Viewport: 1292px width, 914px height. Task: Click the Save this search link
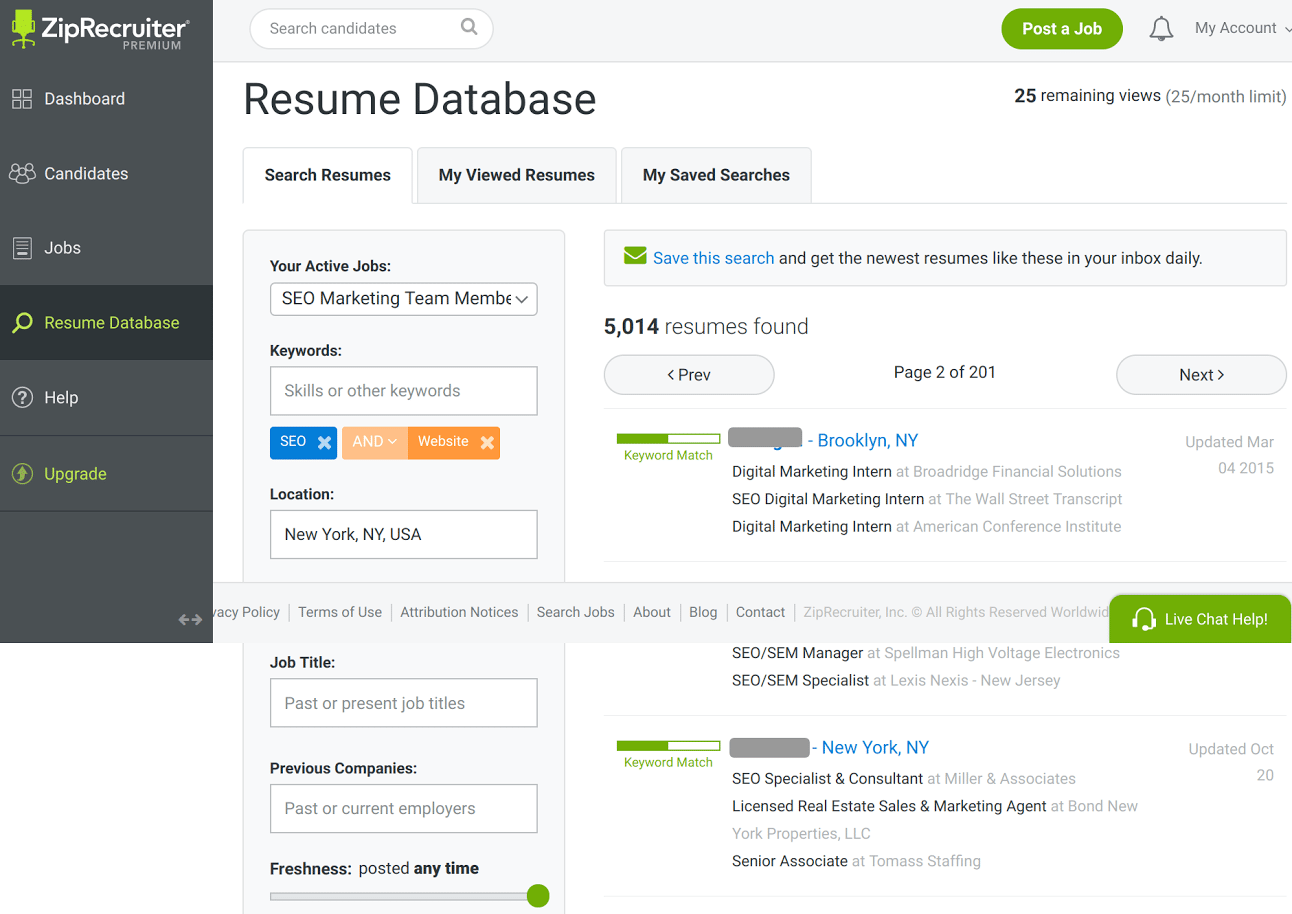tap(713, 258)
